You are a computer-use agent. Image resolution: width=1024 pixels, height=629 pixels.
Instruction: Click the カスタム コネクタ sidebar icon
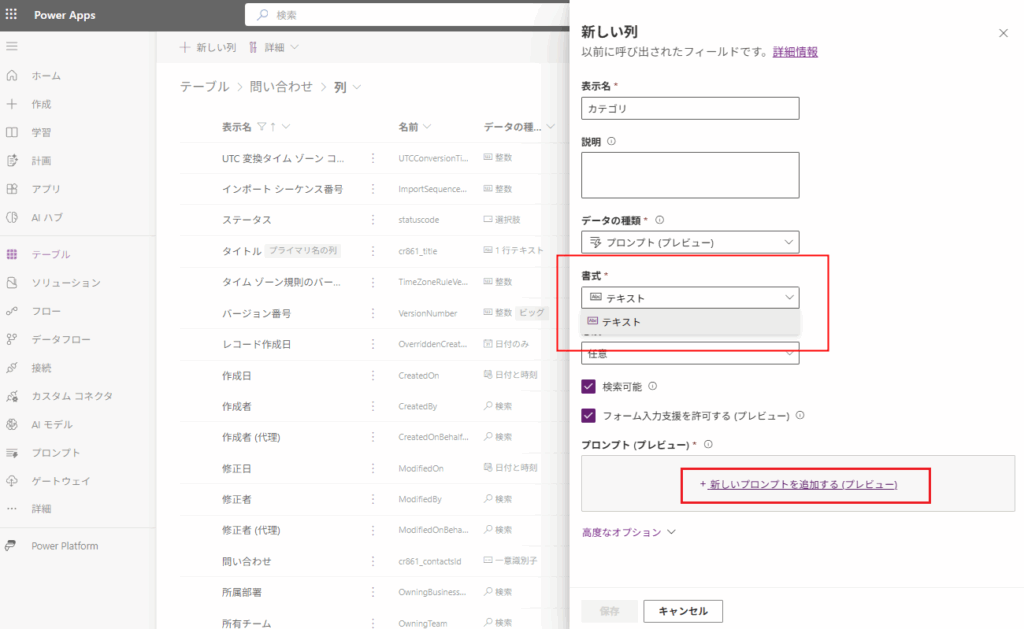(12, 396)
